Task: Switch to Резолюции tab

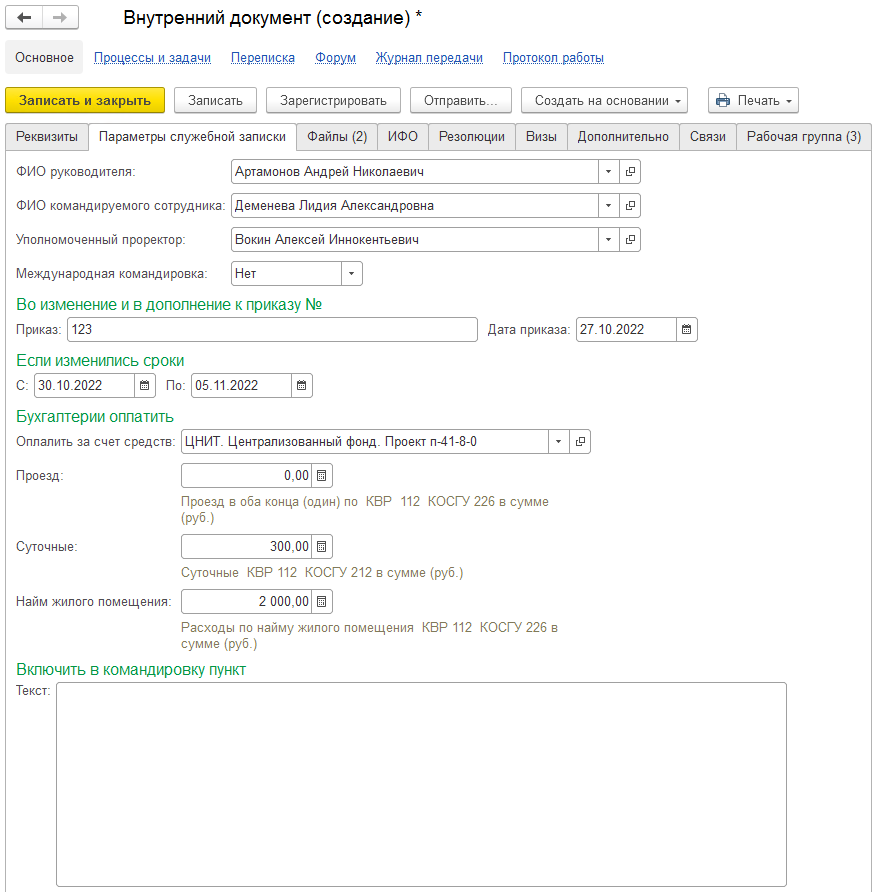Action: point(472,137)
